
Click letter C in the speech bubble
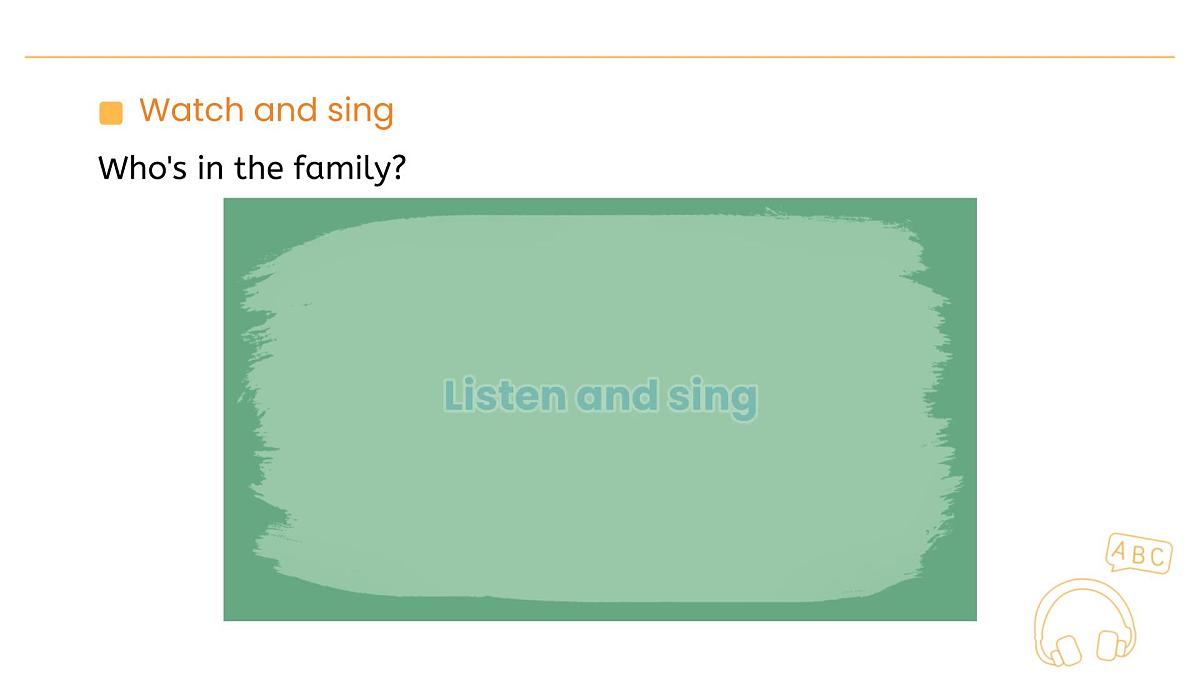[x=1157, y=557]
